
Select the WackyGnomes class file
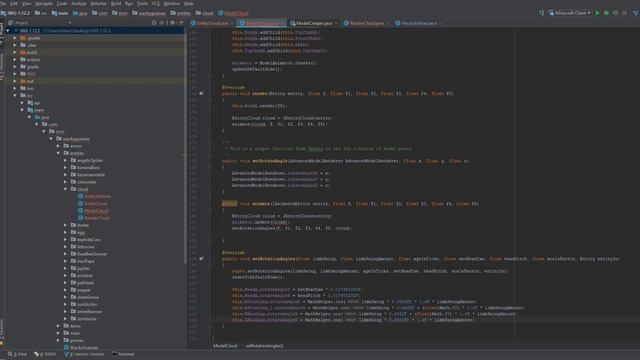(x=84, y=347)
